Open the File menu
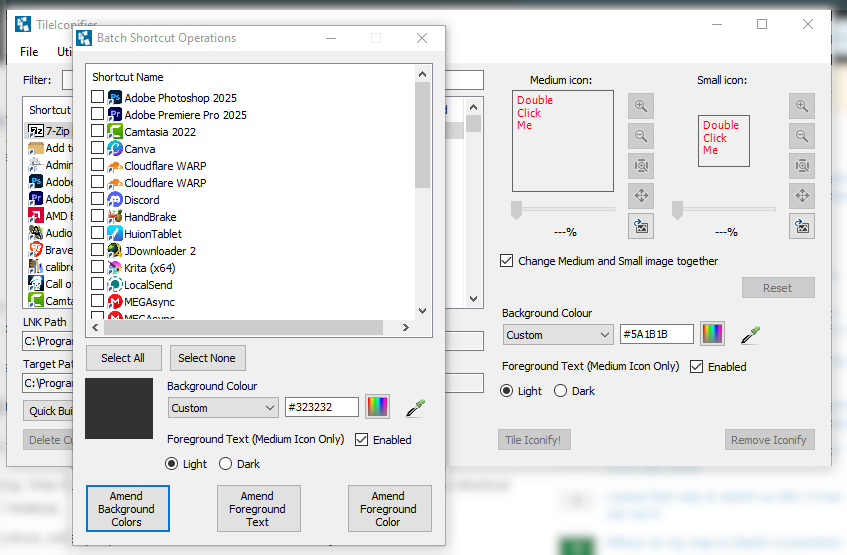Image resolution: width=847 pixels, height=555 pixels. click(x=29, y=52)
